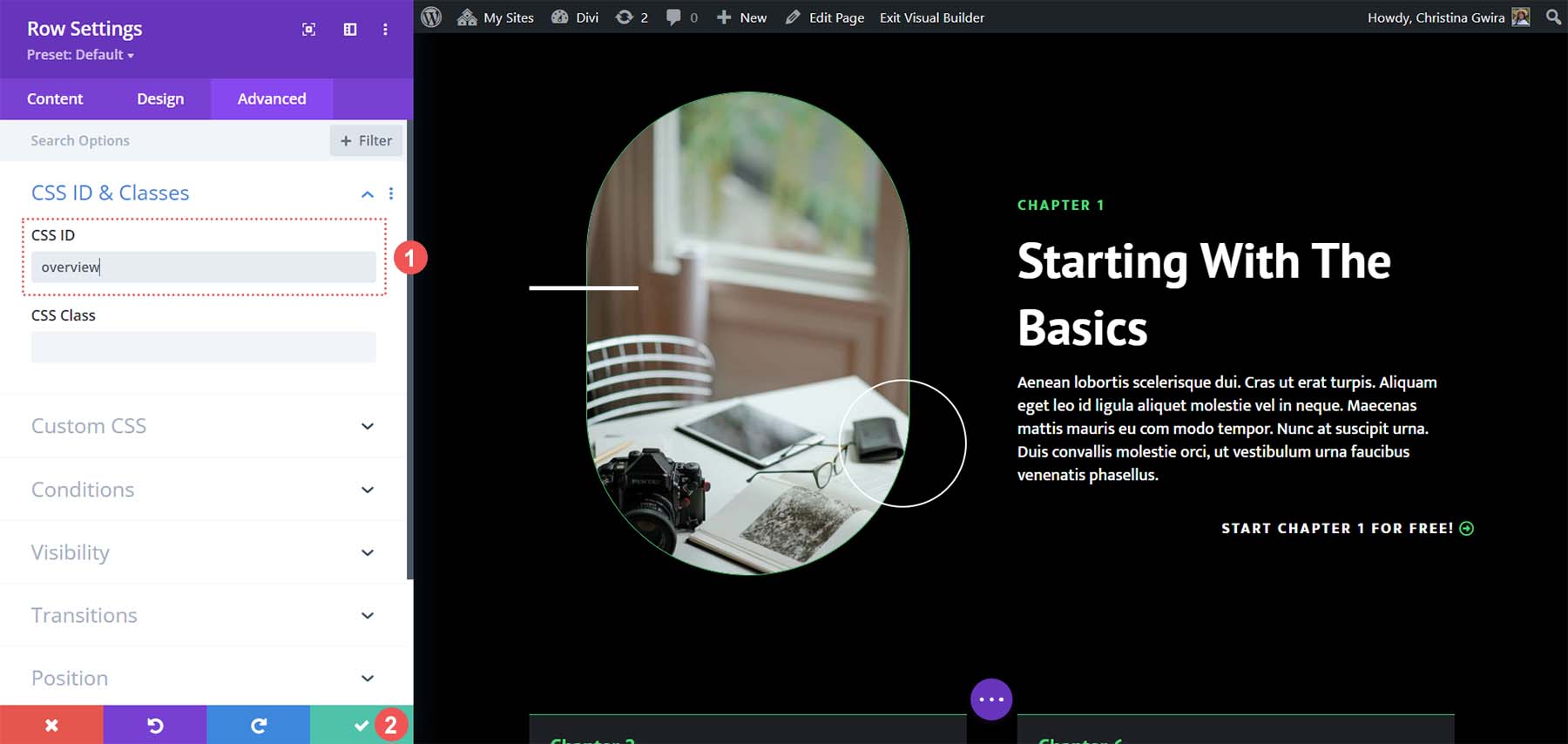The image size is (1568, 744).
Task: Click the purple undo arrow button
Action: (155, 725)
